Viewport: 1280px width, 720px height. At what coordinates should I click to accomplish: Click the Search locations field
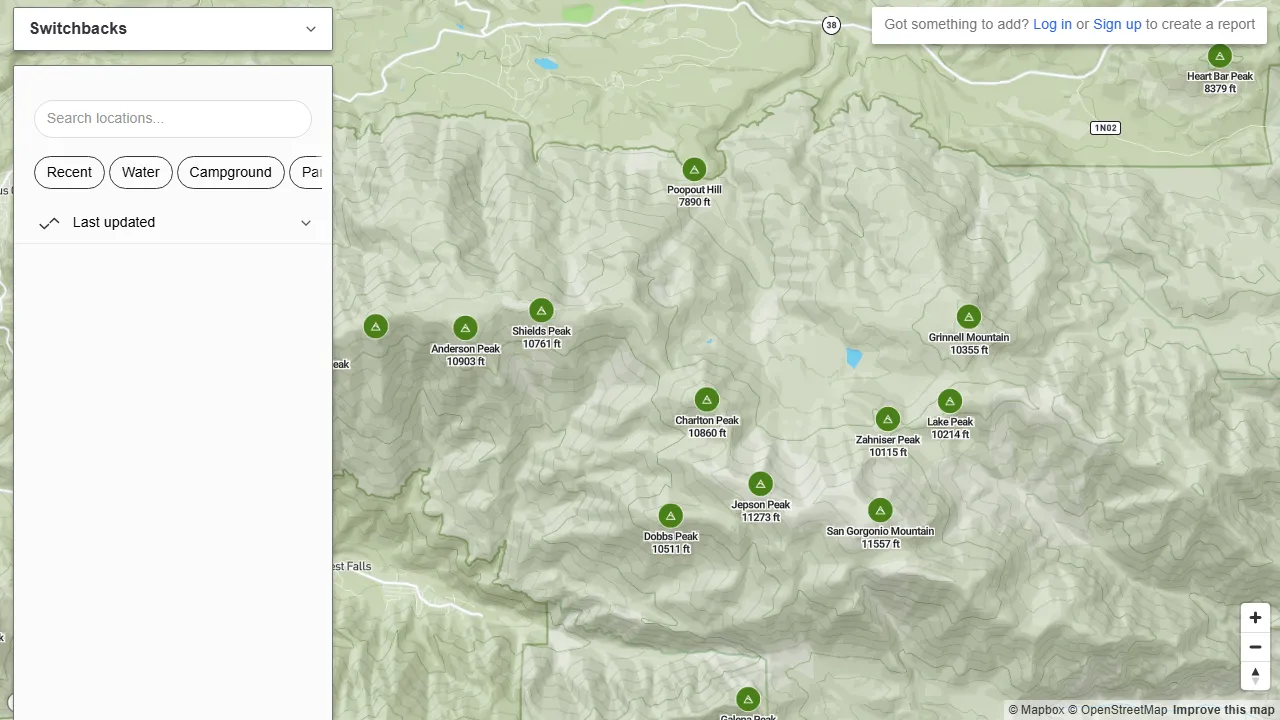point(172,118)
